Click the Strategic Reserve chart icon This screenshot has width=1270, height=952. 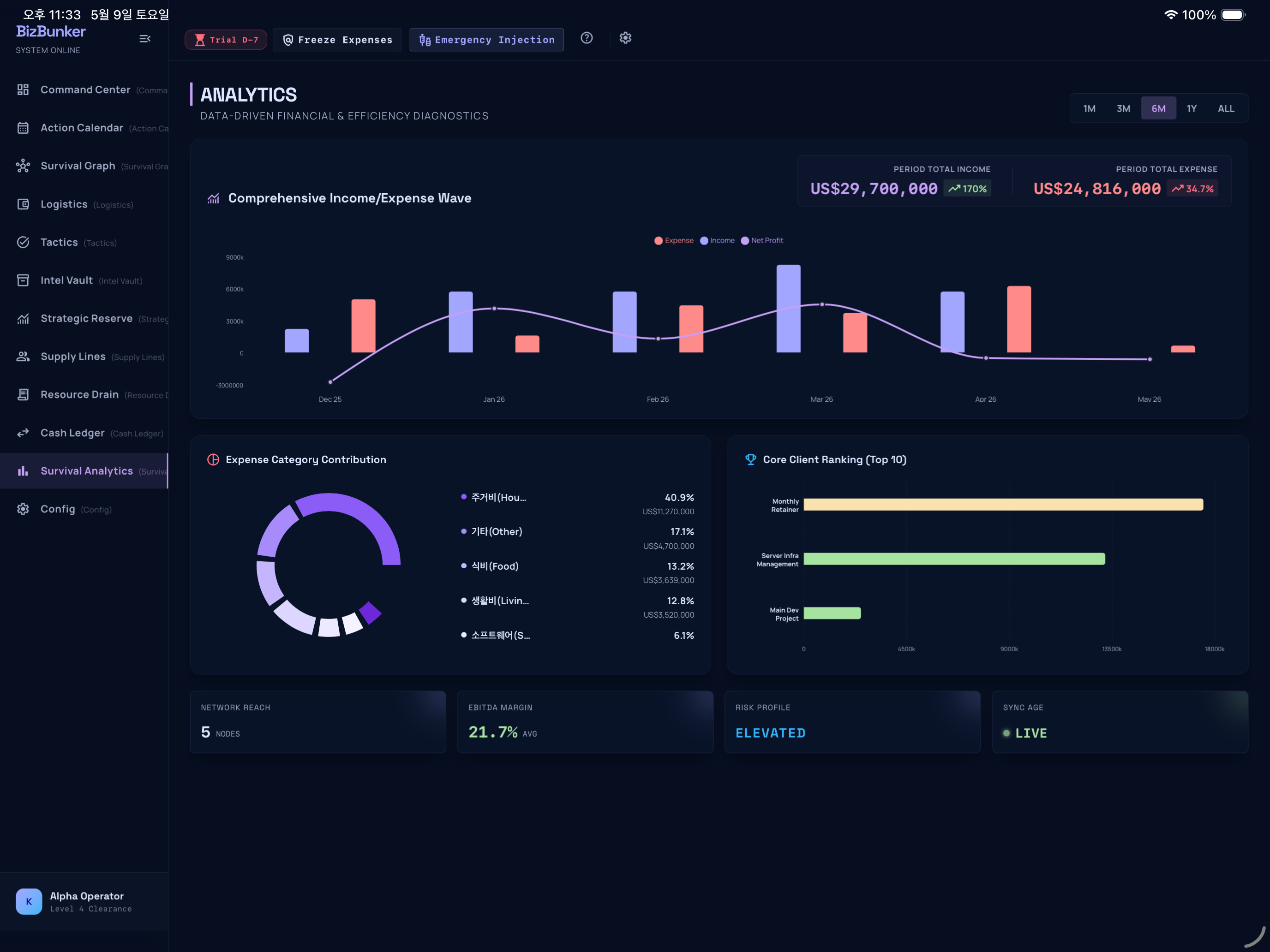point(23,318)
